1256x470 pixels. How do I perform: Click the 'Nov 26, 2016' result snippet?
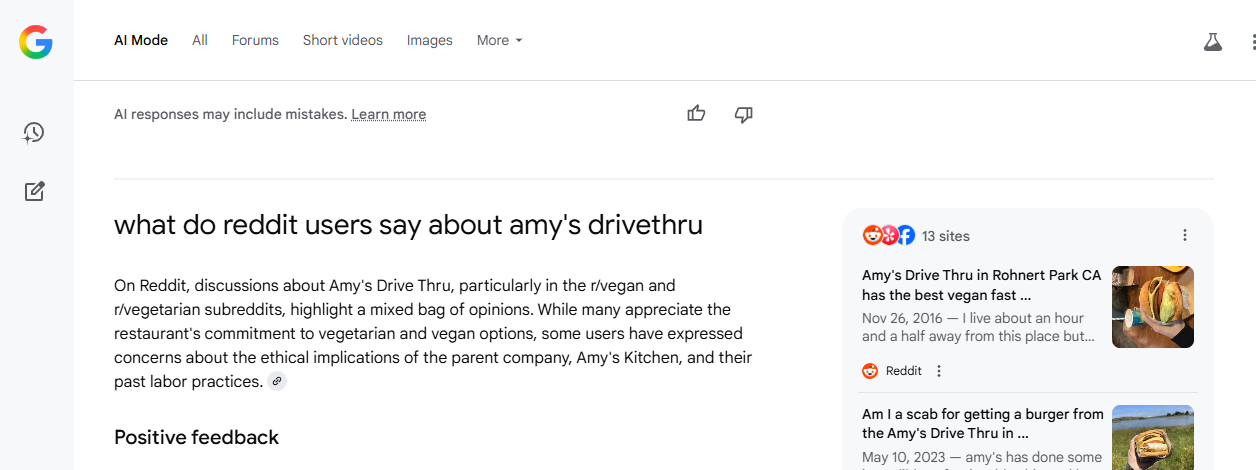tap(980, 327)
